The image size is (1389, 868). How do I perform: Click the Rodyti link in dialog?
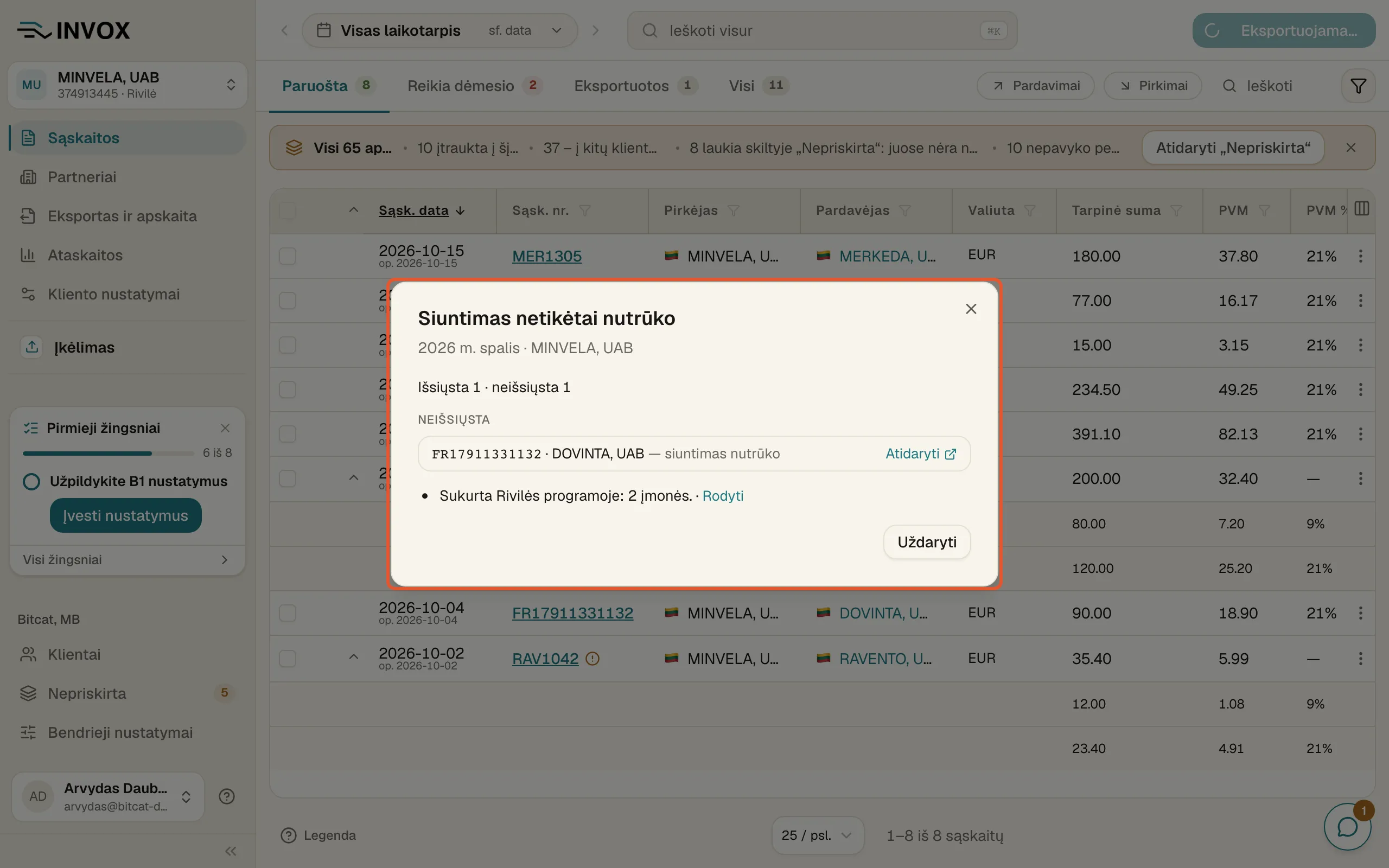point(723,495)
